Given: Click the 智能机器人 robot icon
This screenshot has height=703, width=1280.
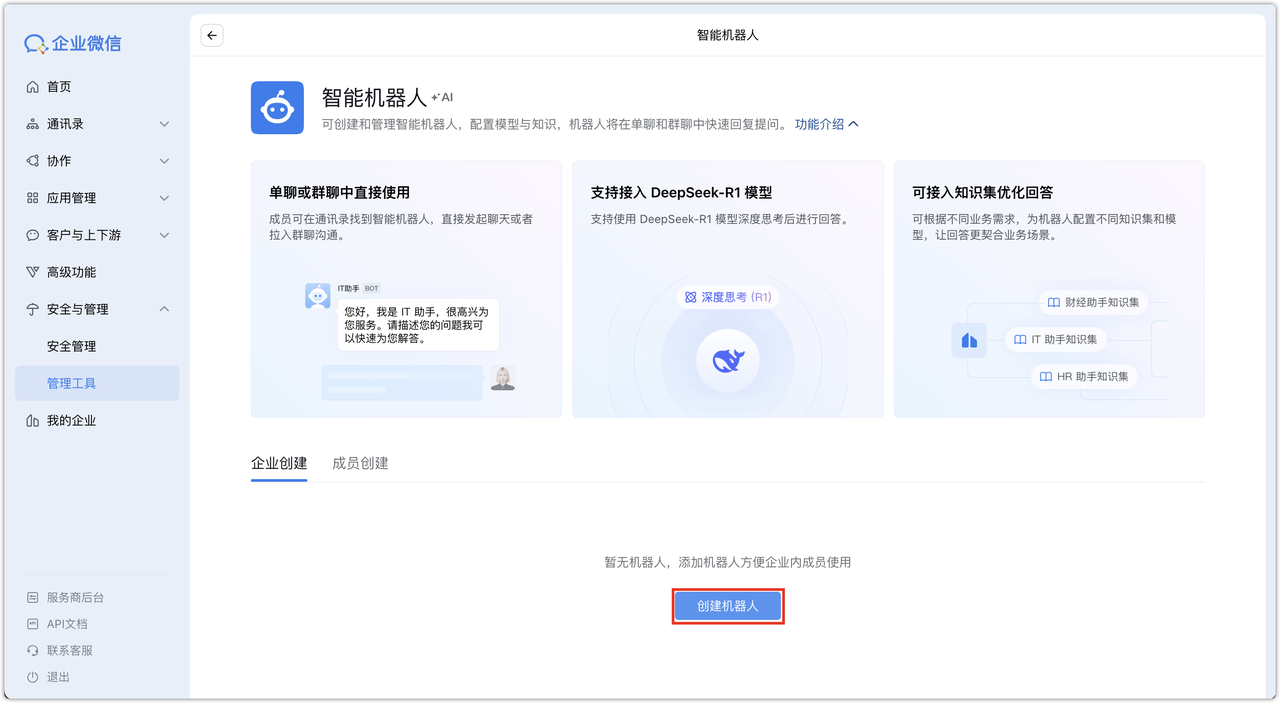Looking at the screenshot, I should coord(277,106).
